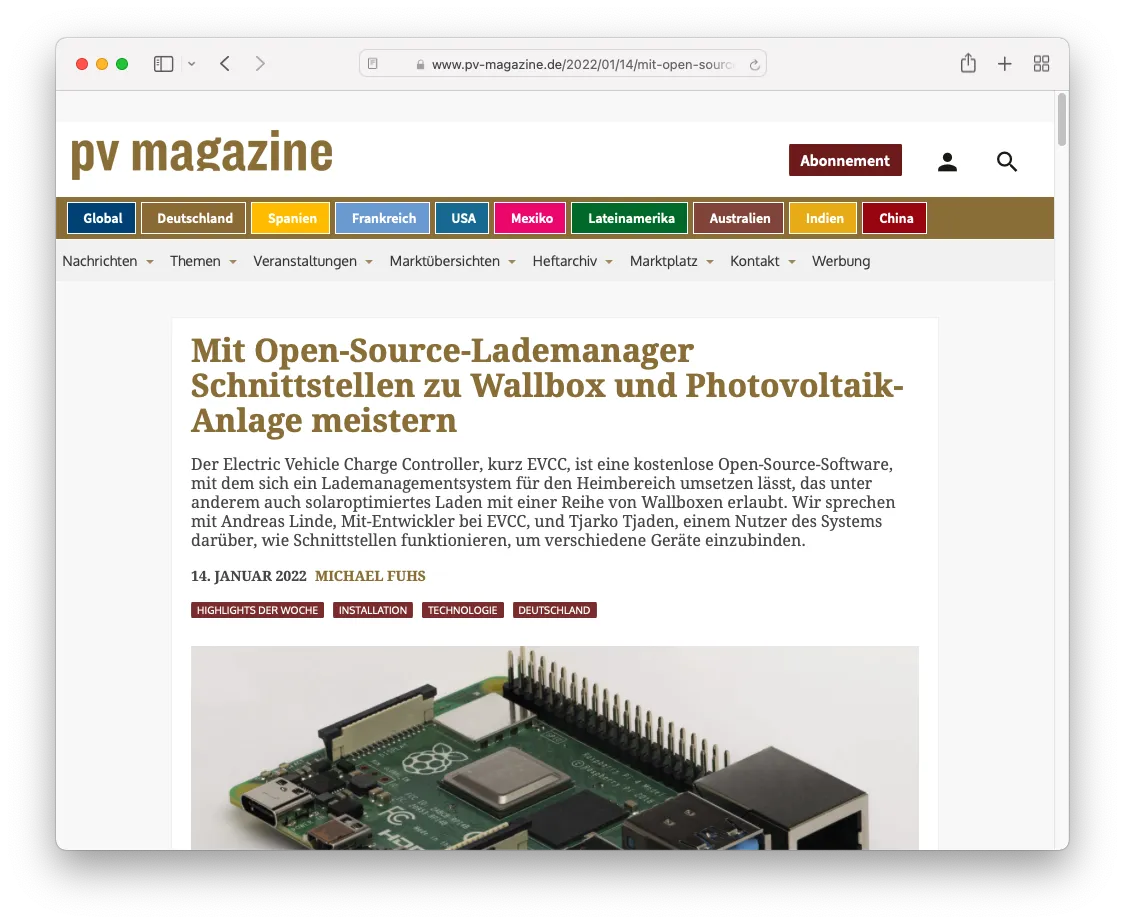Expand the Themen menu
Image resolution: width=1125 pixels, height=924 pixels.
pos(203,261)
